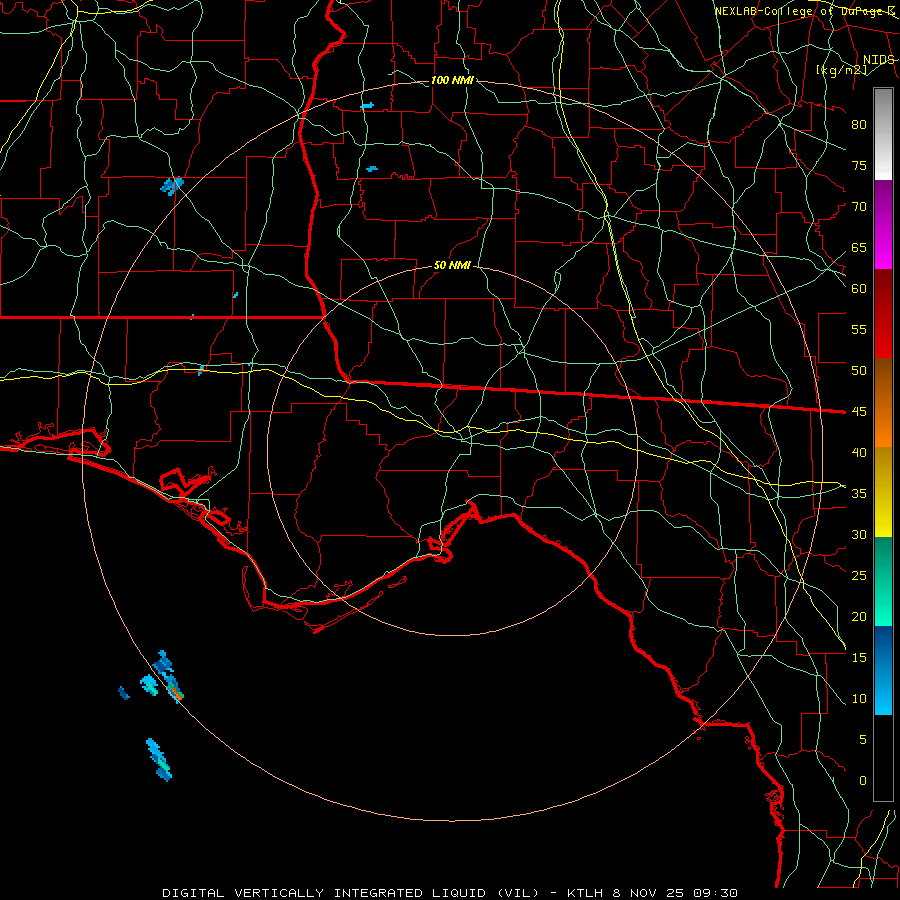
Task: Click scale value 5
Action: tap(863, 740)
